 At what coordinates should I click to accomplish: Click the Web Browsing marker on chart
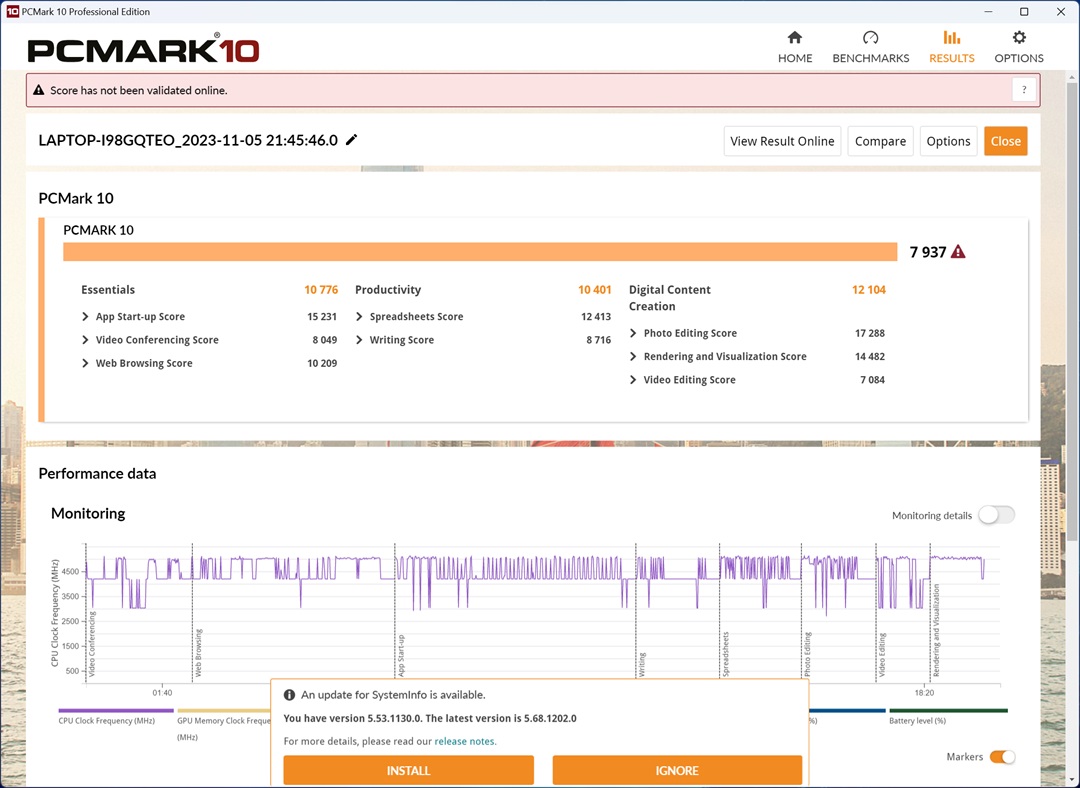pos(198,653)
